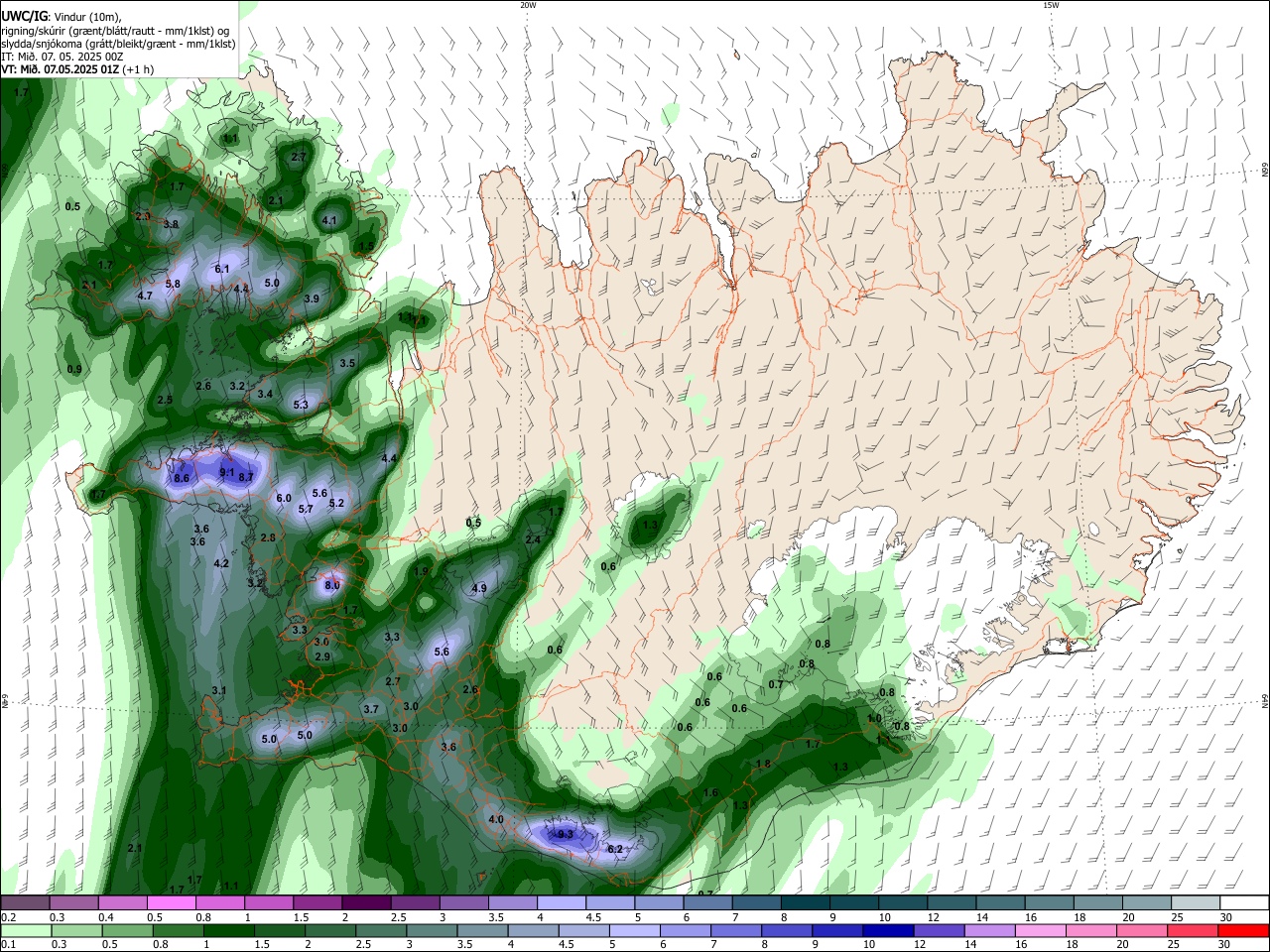The image size is (1270, 952).
Task: Click the 1.8 precipitation value
Action: [763, 764]
